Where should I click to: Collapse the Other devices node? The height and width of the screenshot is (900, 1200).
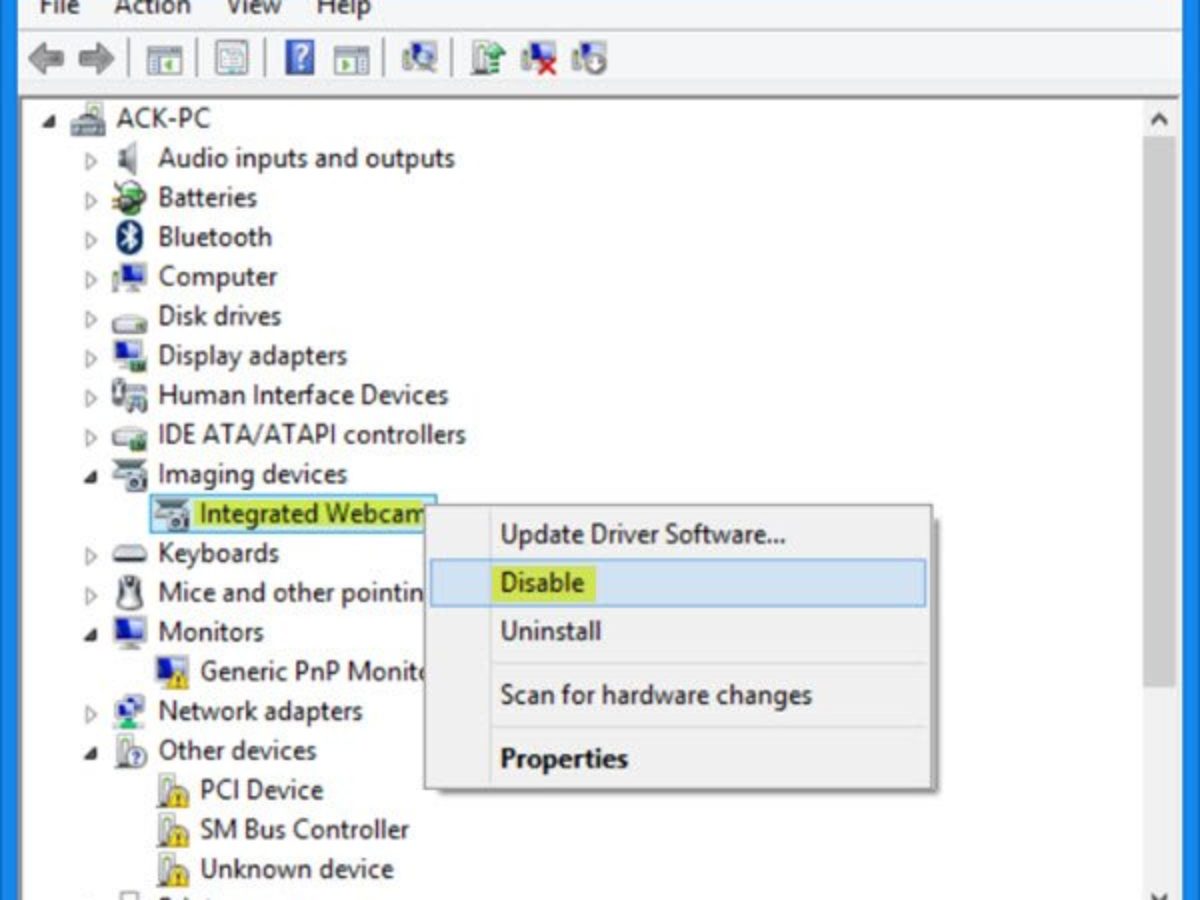[91, 753]
